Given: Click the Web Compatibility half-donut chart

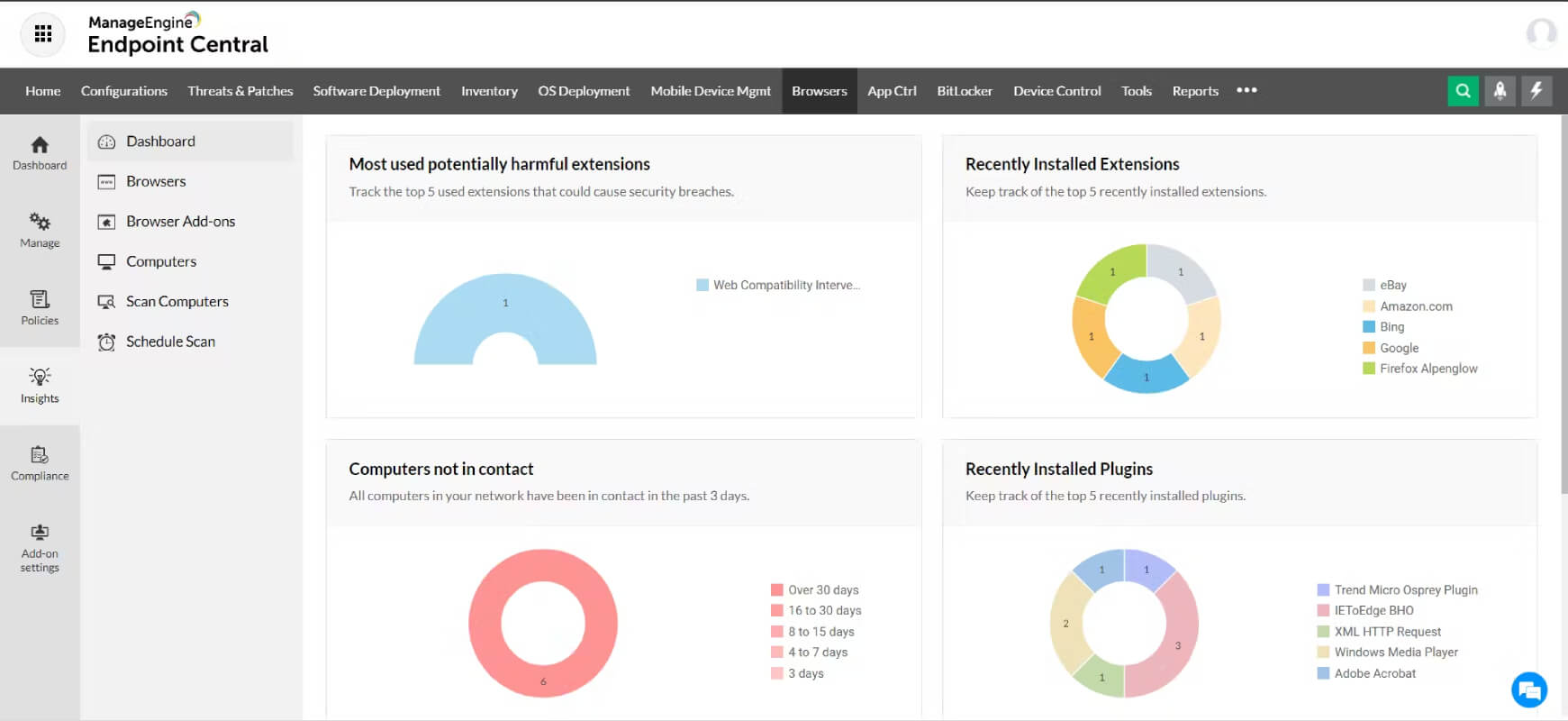Looking at the screenshot, I should pos(505,319).
